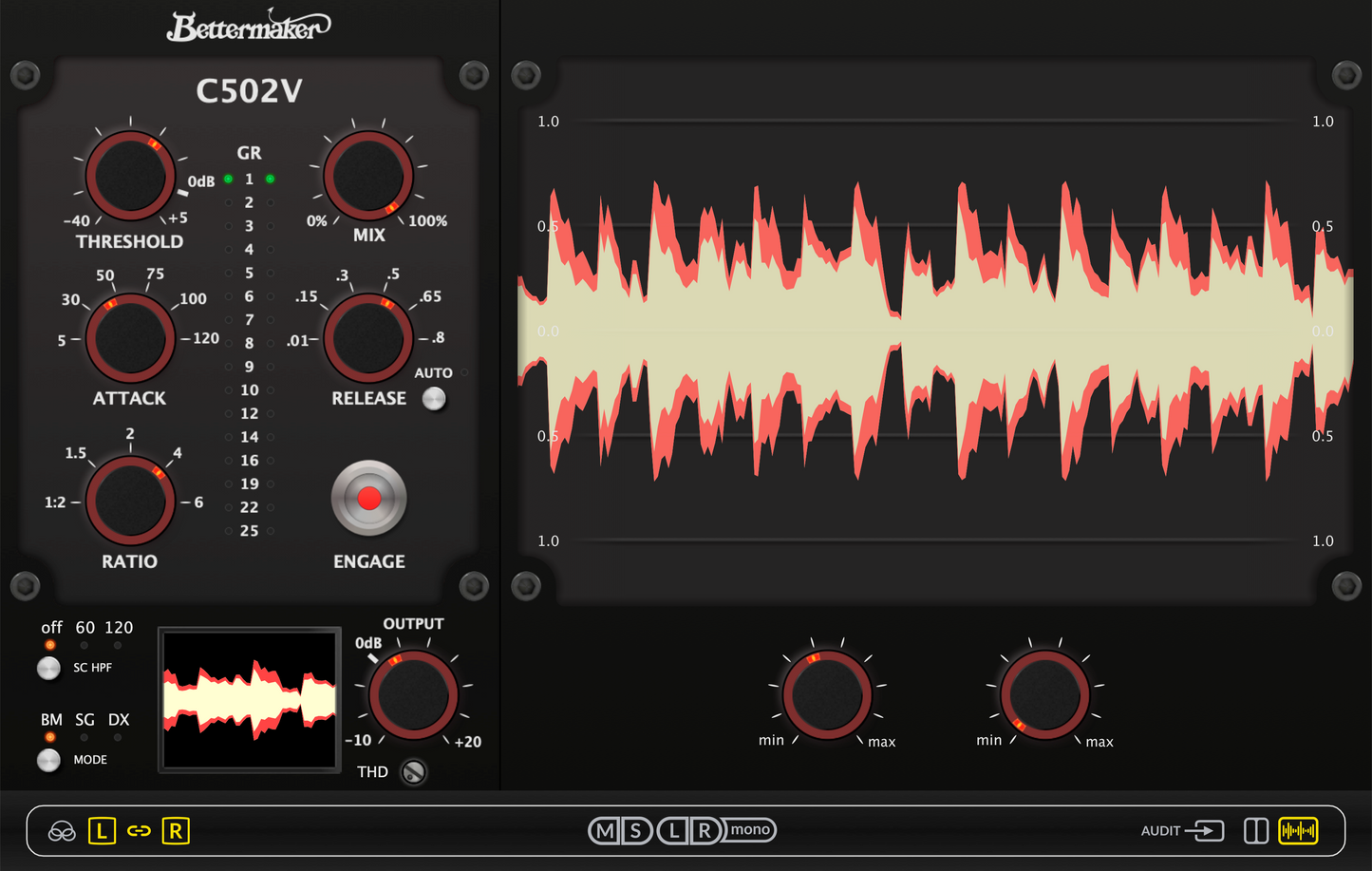Click the OUTPUT gain knob
This screenshot has width=1372, height=871.
[413, 695]
